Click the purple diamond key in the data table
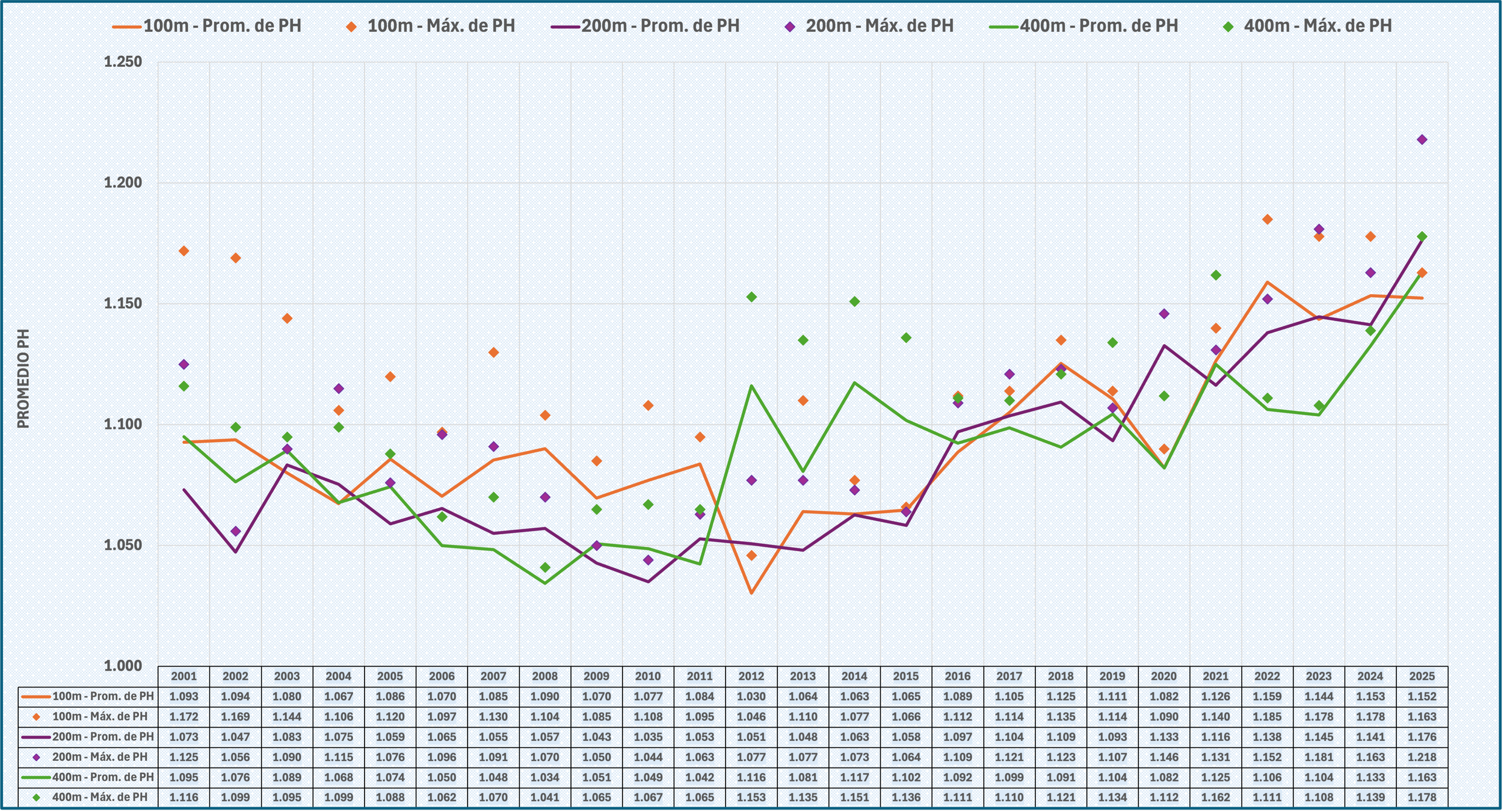This screenshot has width=1504, height=812. point(36,757)
